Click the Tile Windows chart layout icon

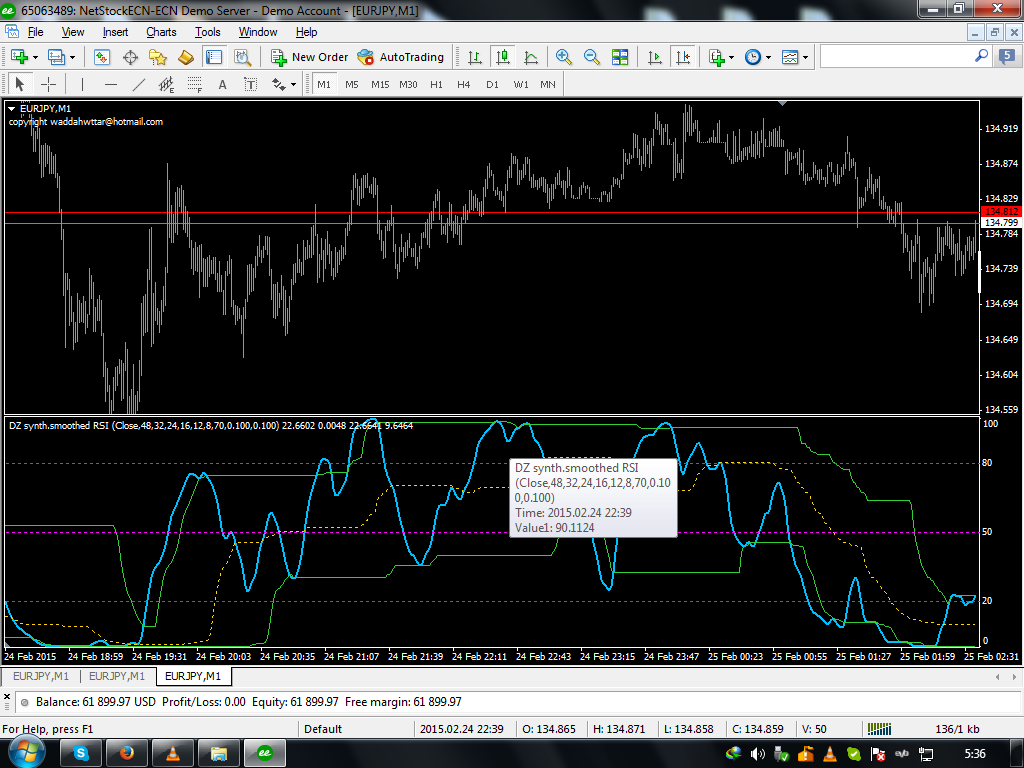pos(620,57)
